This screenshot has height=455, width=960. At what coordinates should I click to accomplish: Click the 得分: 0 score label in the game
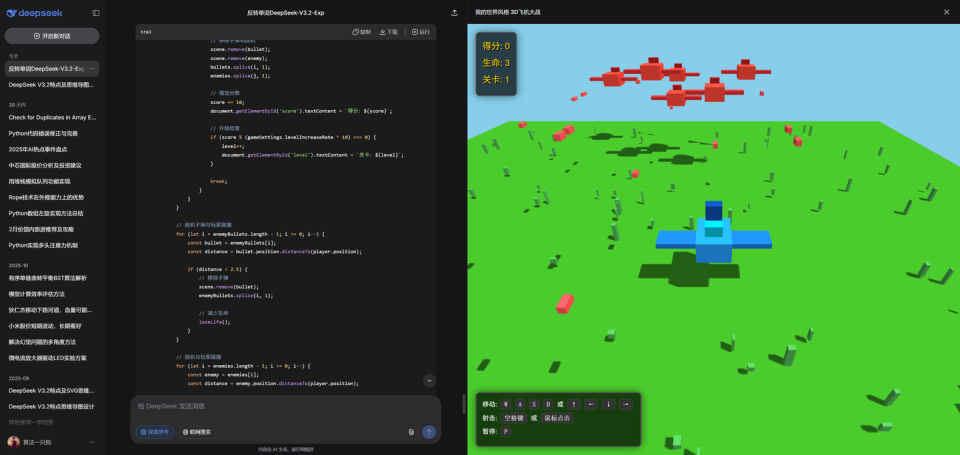496,46
